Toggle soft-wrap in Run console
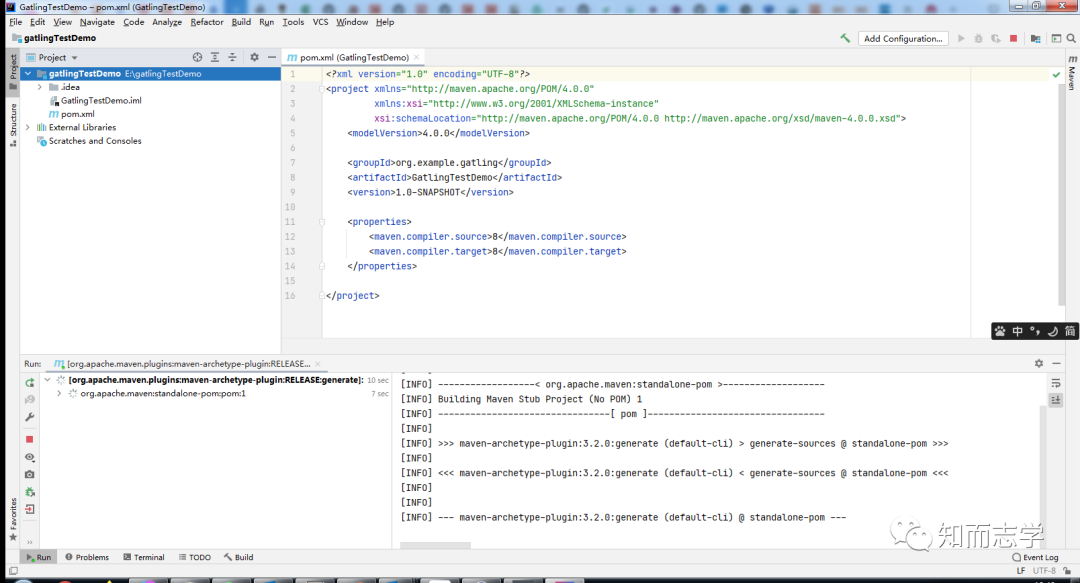 [1056, 383]
